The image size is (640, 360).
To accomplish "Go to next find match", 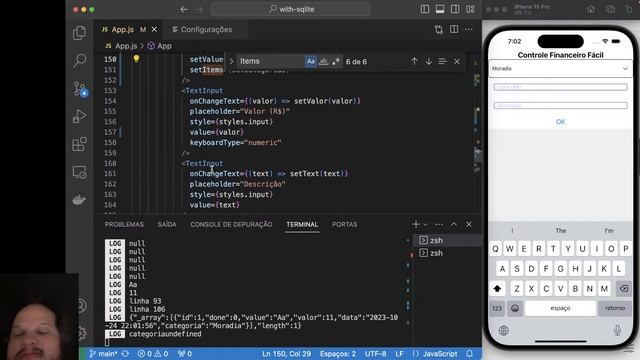I will coord(429,61).
